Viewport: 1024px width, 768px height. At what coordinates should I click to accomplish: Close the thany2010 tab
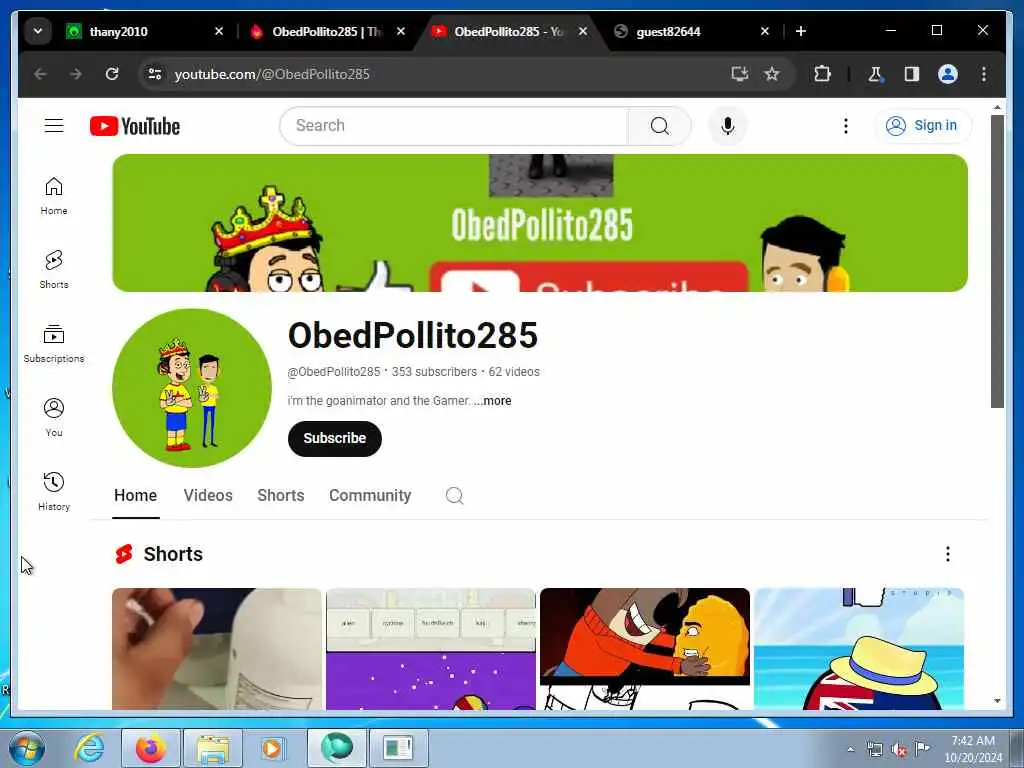219,31
